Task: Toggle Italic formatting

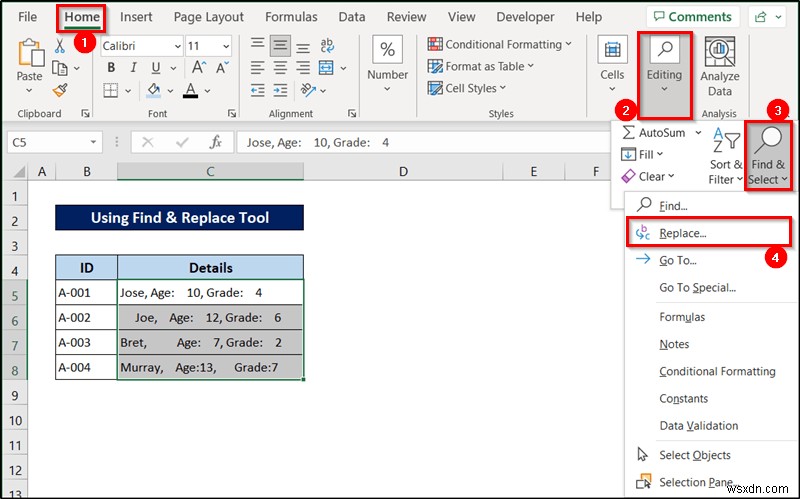Action: (133, 67)
